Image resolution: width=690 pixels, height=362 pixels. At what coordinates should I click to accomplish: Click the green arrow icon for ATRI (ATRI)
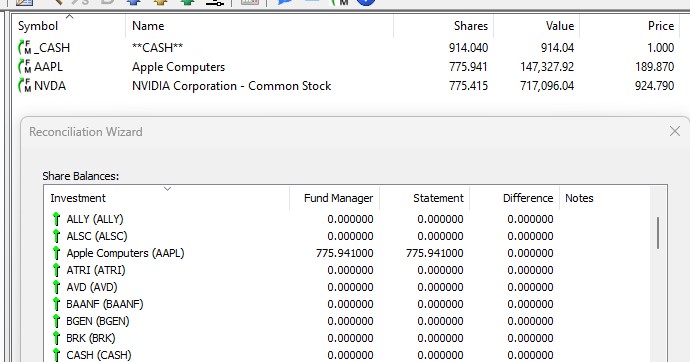[56, 270]
